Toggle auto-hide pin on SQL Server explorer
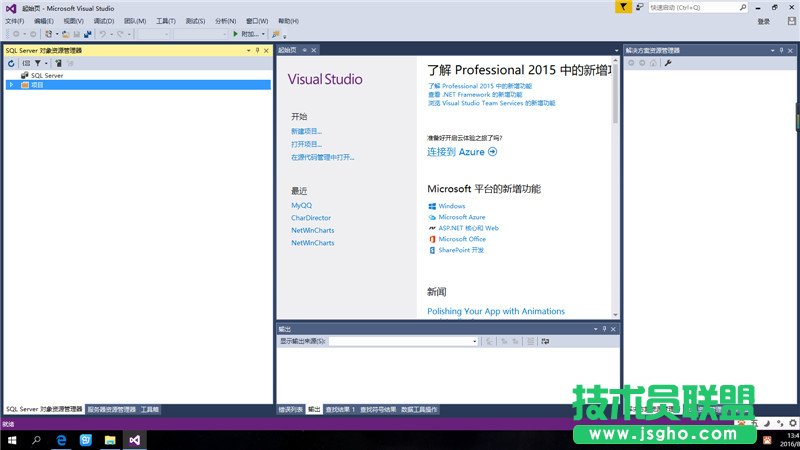The height and width of the screenshot is (450, 800). [257, 51]
